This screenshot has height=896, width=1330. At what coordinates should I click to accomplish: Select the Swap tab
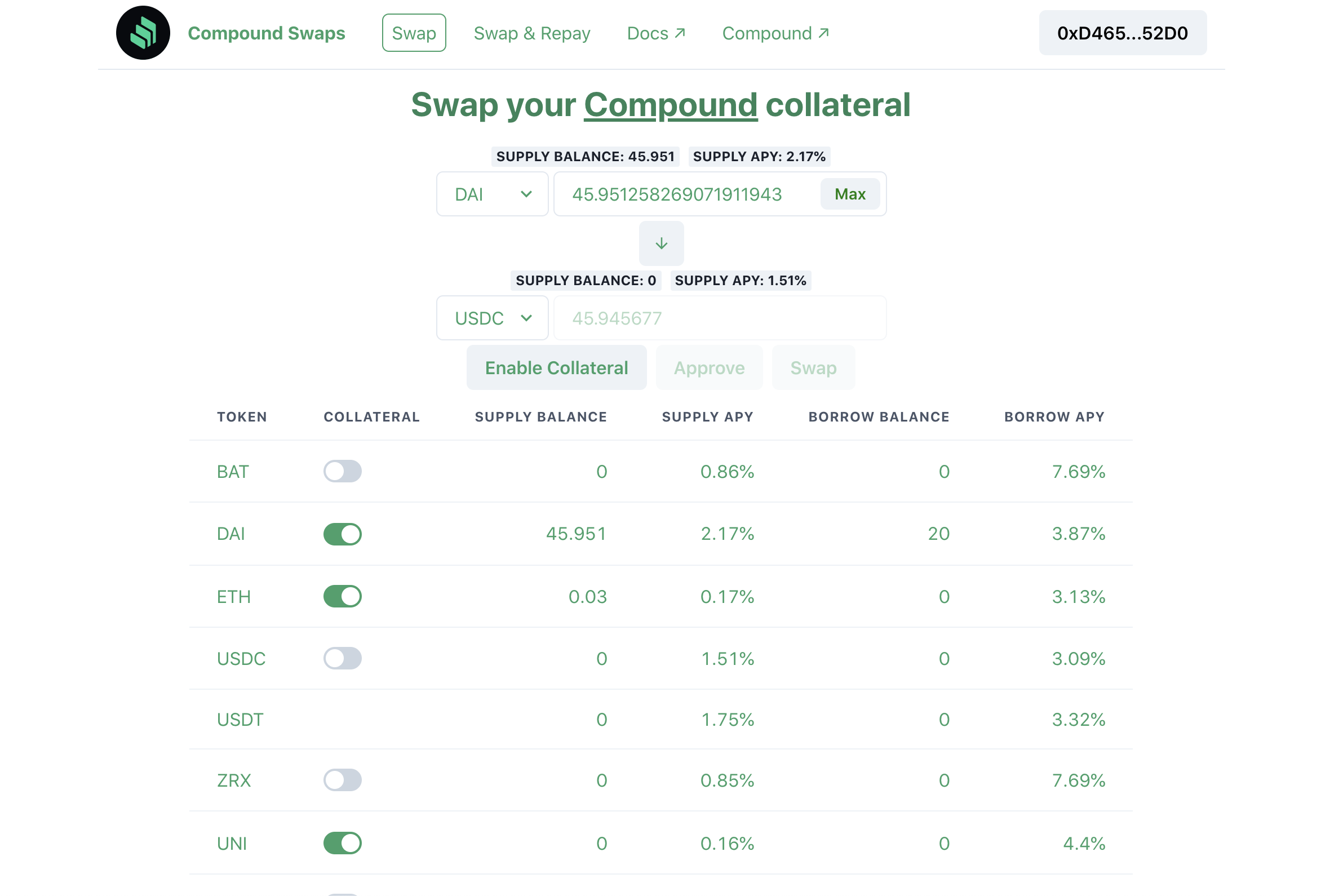tap(414, 33)
